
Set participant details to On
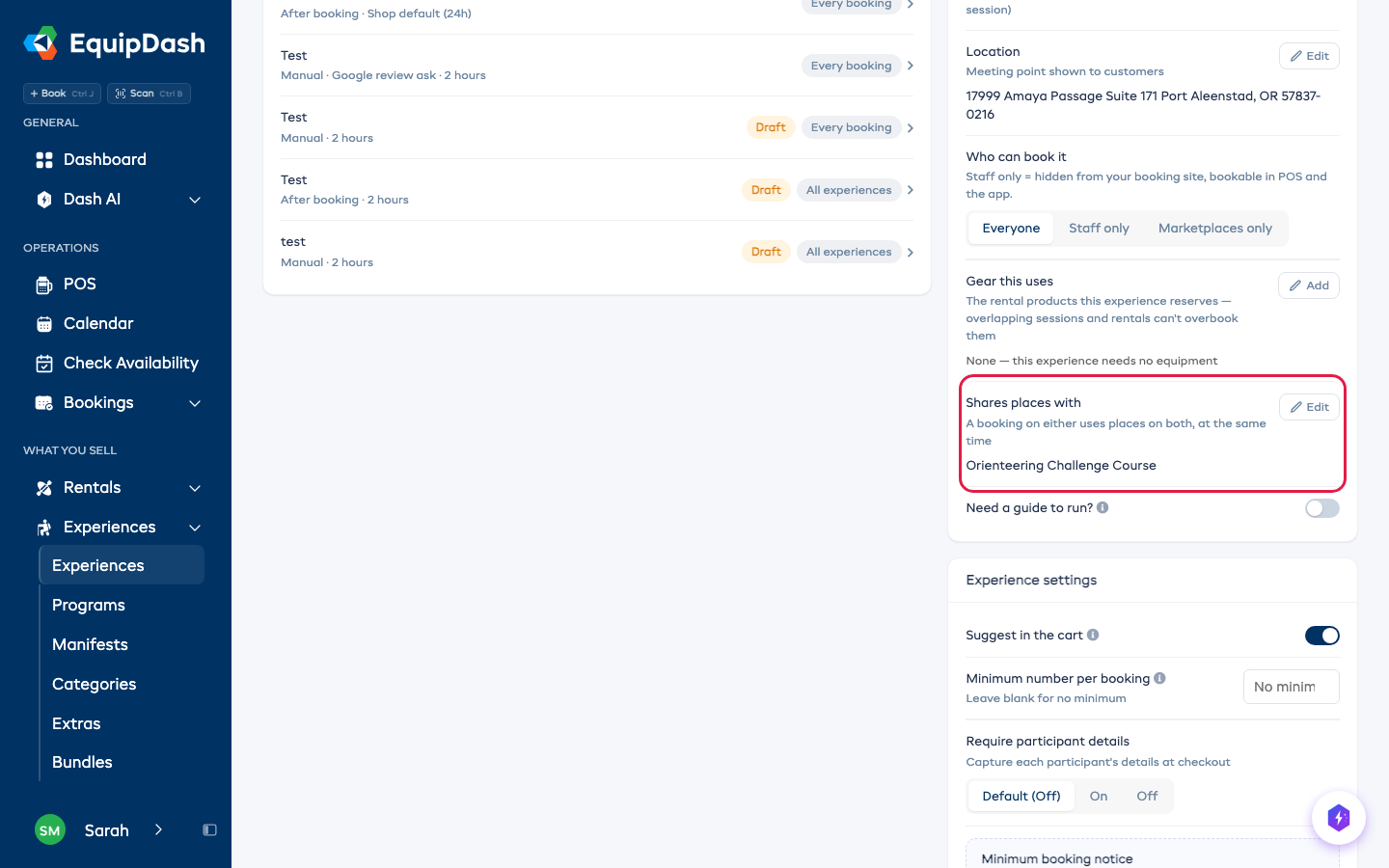pyautogui.click(x=1099, y=797)
